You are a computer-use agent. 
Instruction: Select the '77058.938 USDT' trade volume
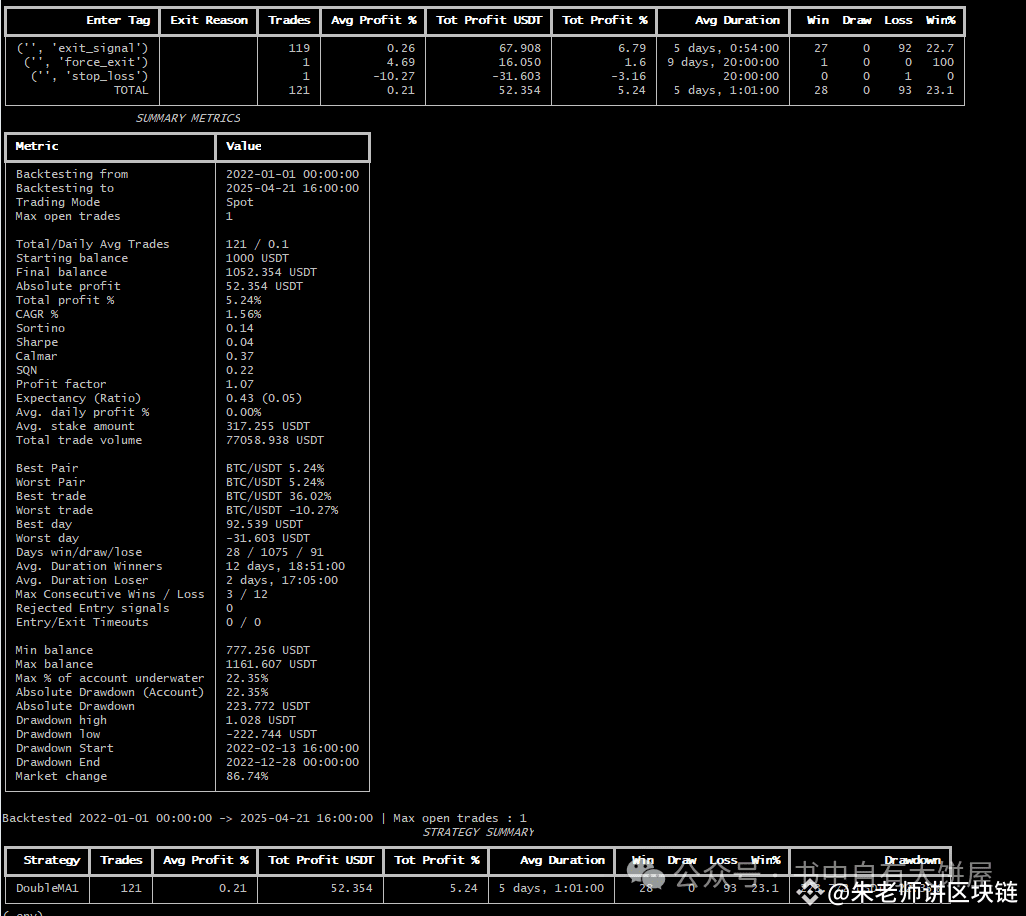click(x=275, y=440)
